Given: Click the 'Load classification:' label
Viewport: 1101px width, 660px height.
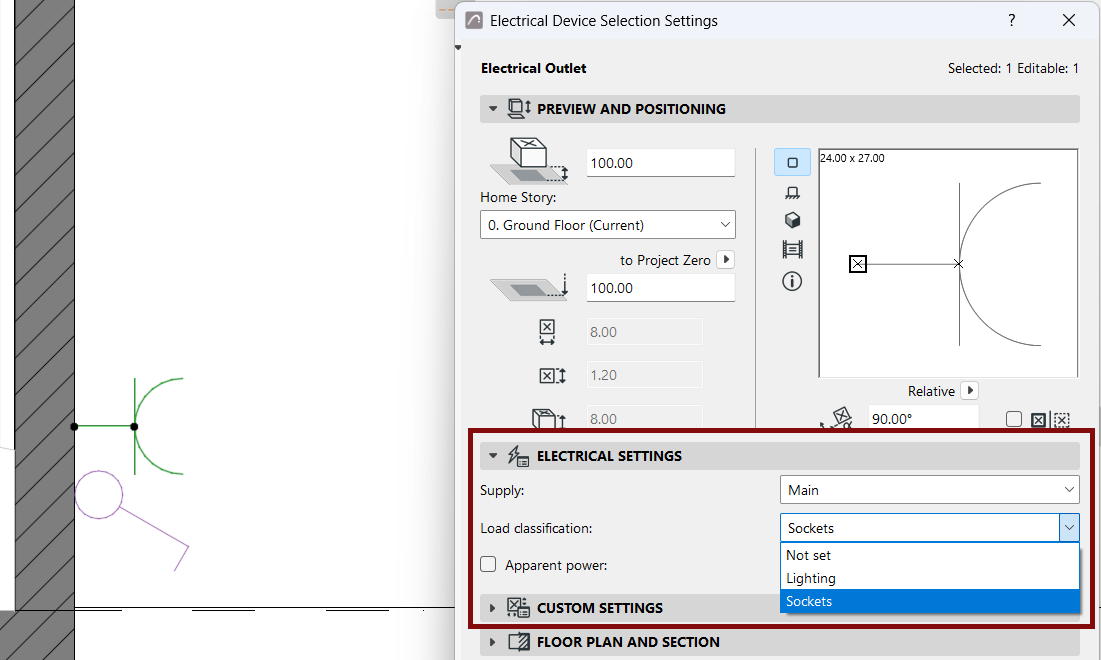Looking at the screenshot, I should coord(536,528).
